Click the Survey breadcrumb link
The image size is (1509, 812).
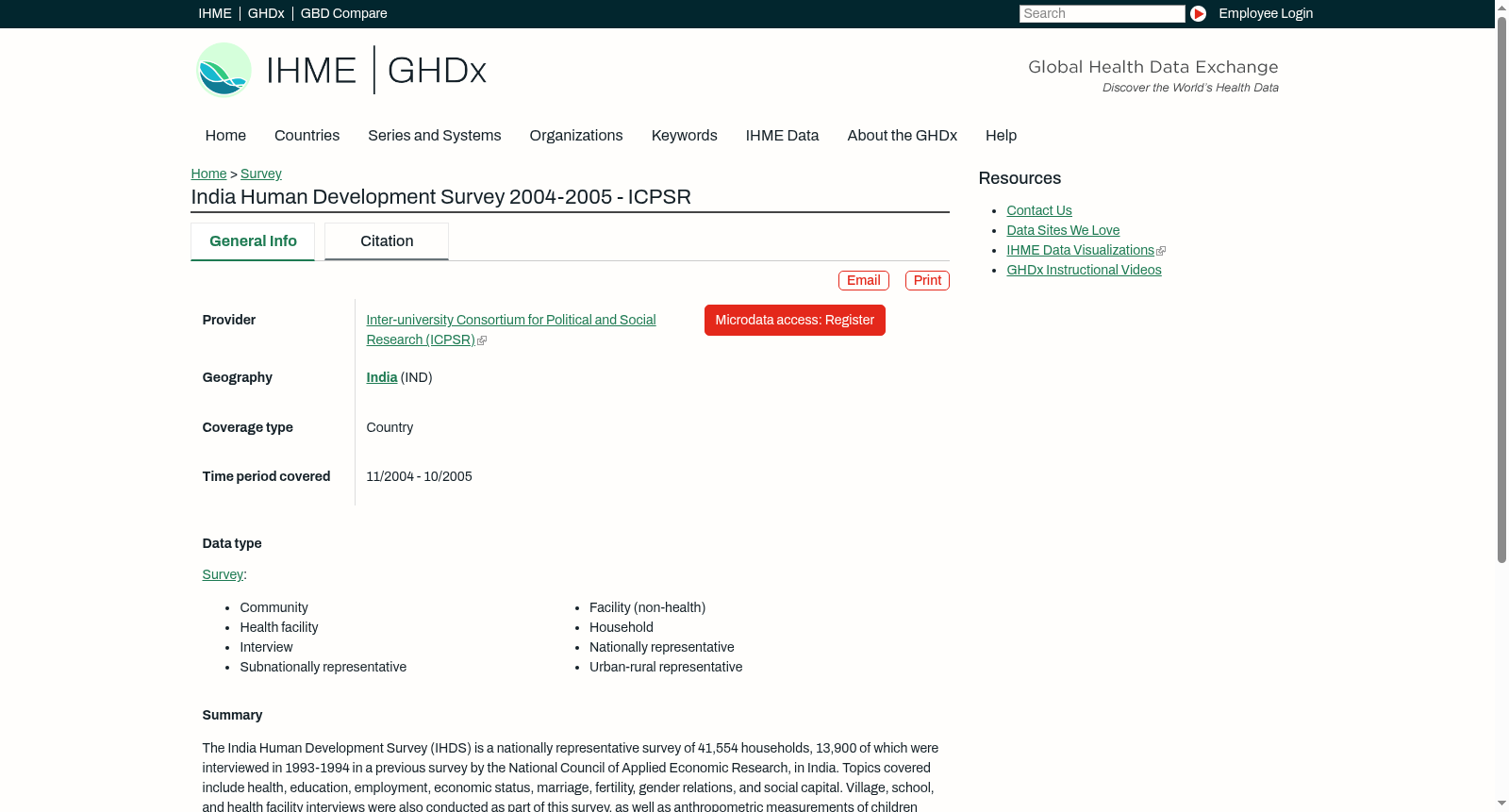click(261, 174)
